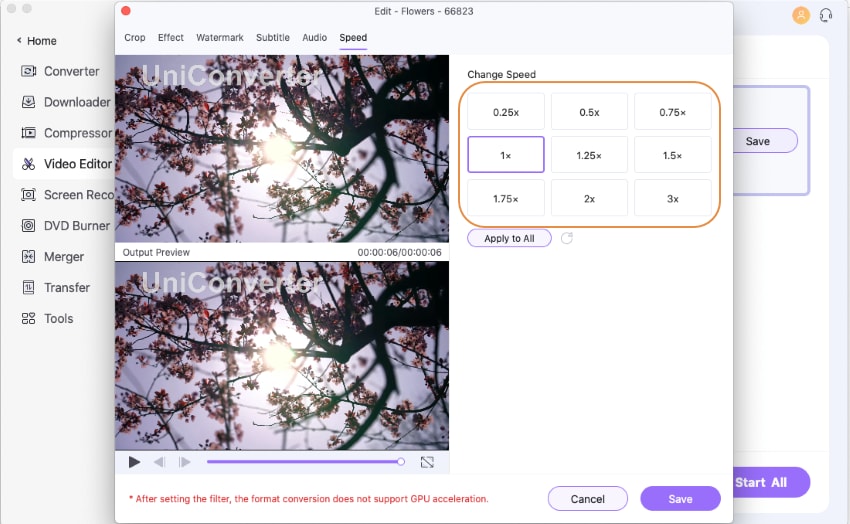
Task: Click the Transfer menu label
Action: pyautogui.click(x=67, y=287)
